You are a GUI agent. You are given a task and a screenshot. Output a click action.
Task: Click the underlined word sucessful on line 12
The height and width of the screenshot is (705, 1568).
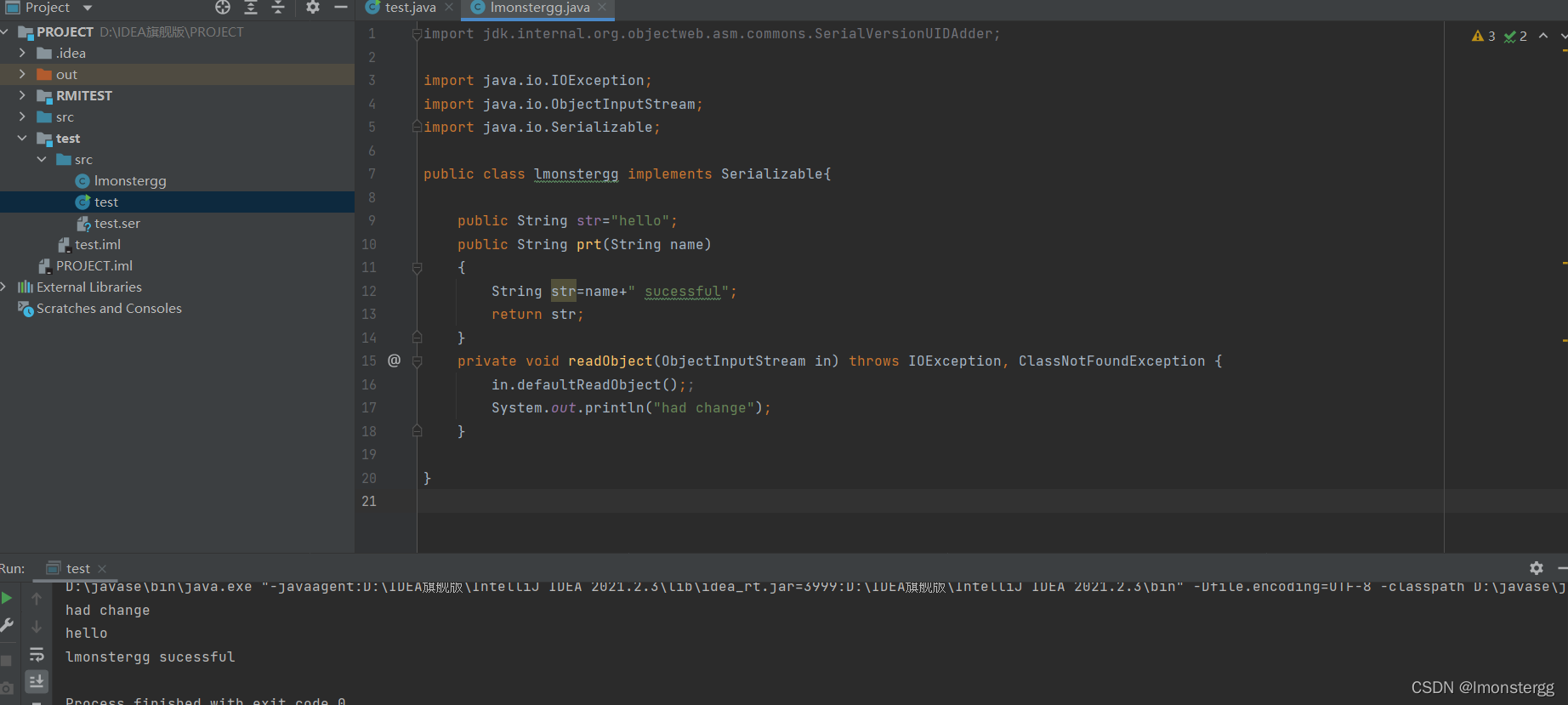tap(683, 291)
